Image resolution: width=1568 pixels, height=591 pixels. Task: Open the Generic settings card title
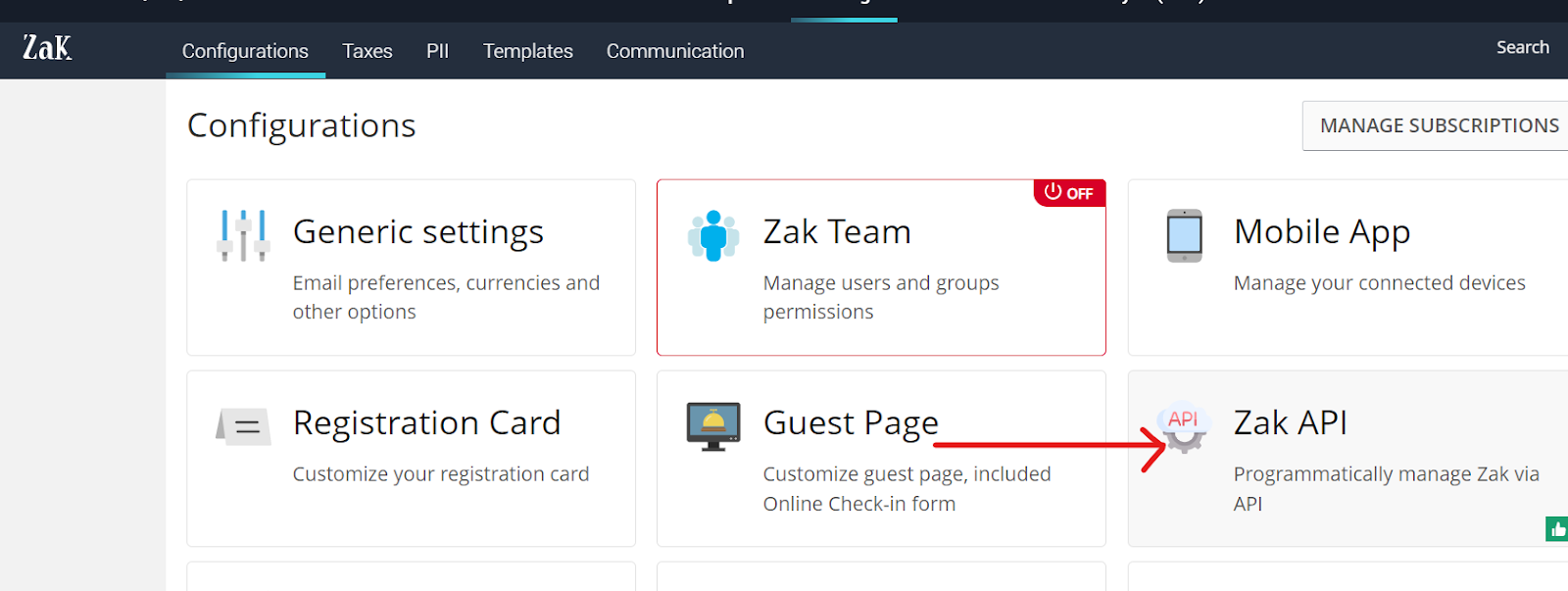pos(418,232)
